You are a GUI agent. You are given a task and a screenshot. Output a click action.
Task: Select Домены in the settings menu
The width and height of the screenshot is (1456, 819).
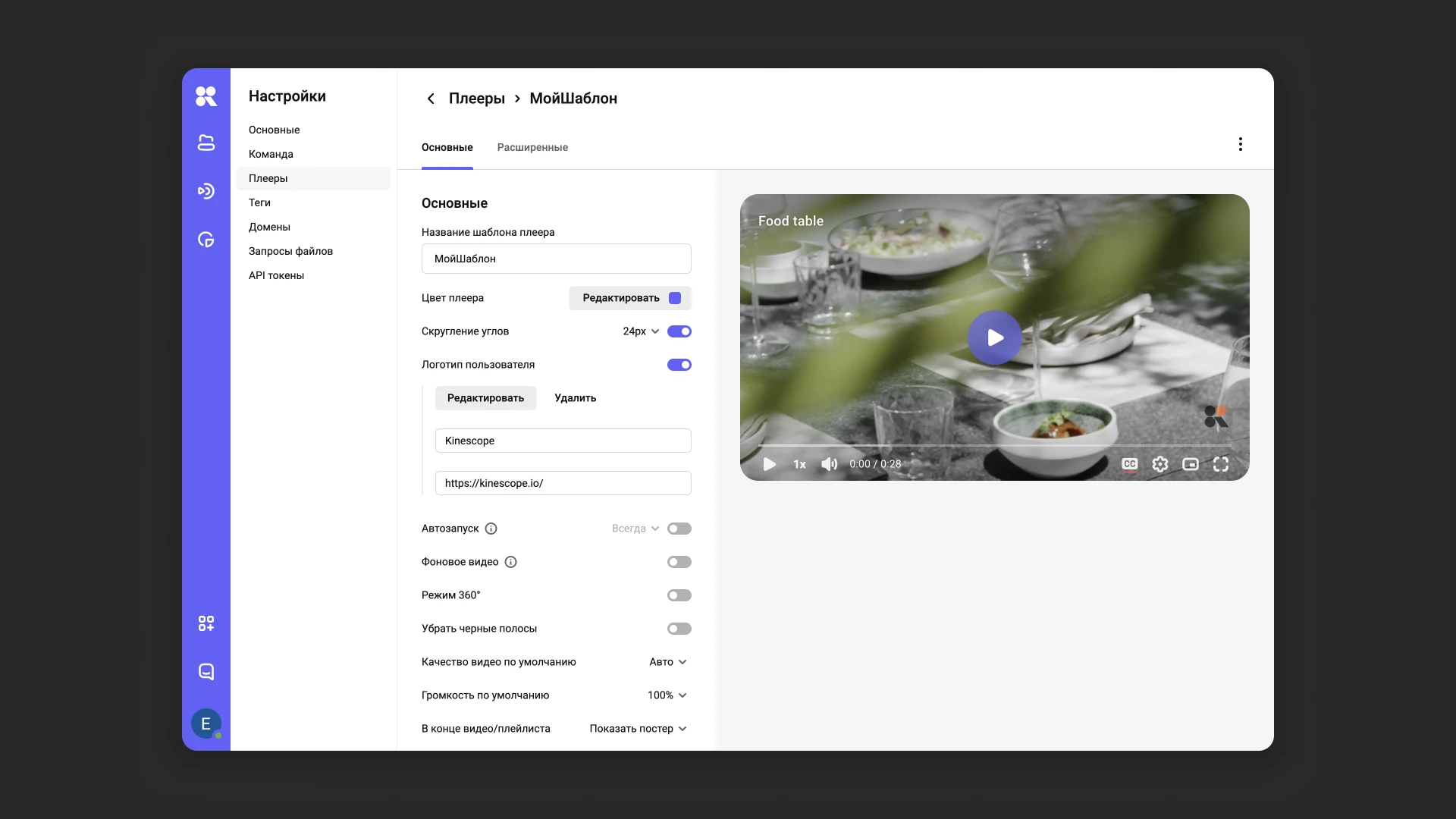(x=269, y=227)
